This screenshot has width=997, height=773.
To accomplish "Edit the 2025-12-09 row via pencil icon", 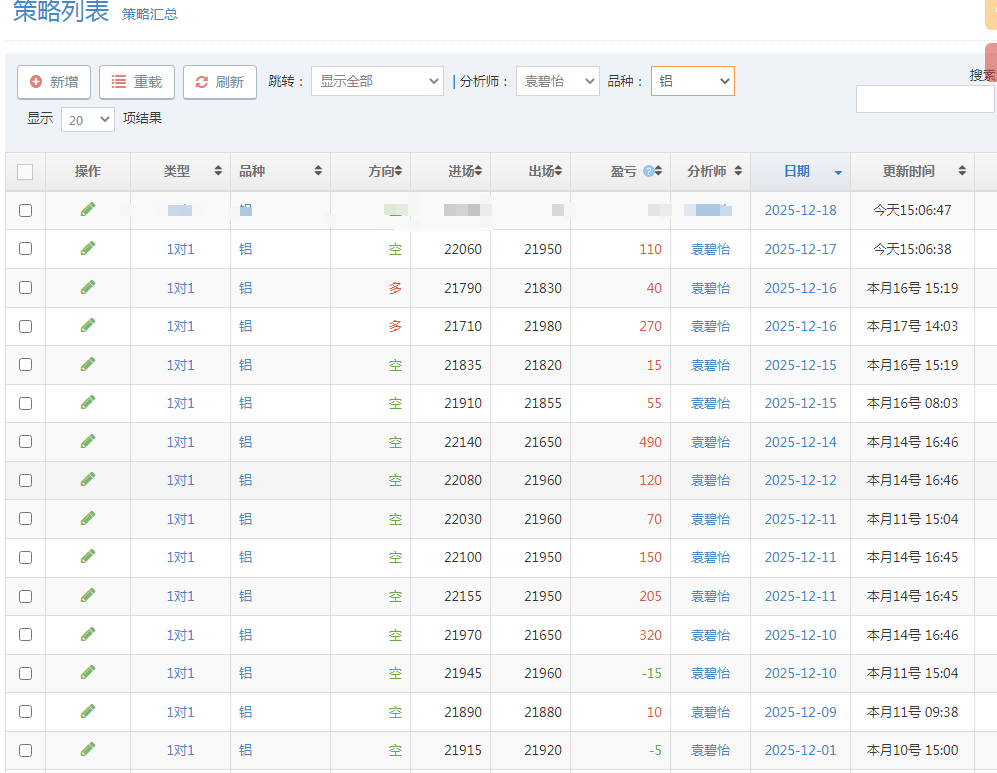I will click(x=87, y=712).
